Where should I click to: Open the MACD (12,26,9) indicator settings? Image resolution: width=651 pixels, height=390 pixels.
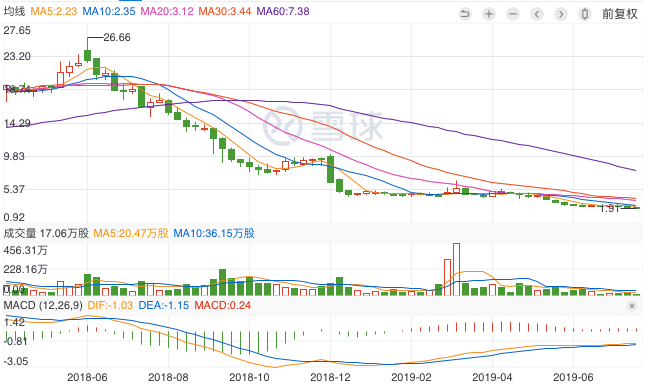(43, 306)
